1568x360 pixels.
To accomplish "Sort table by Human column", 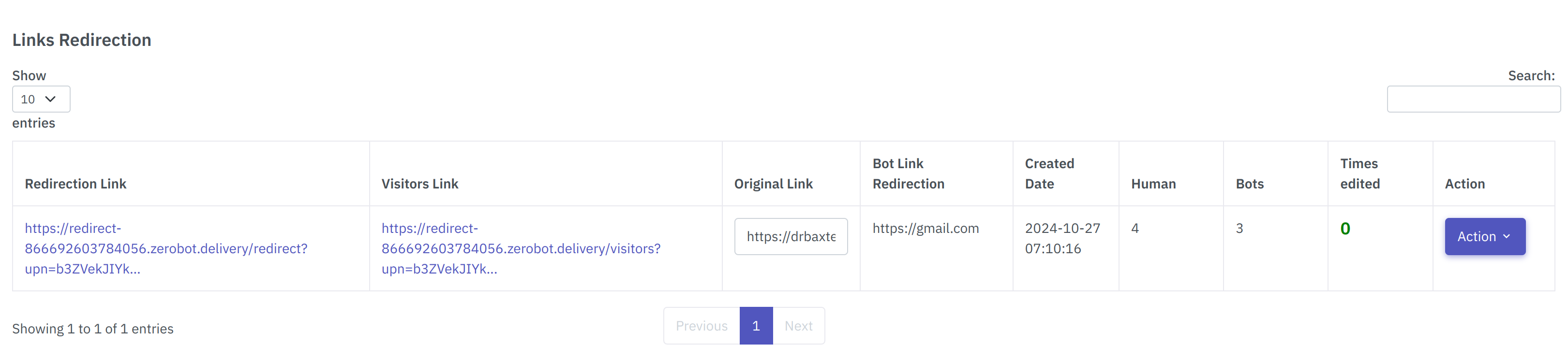I will coord(1153,183).
